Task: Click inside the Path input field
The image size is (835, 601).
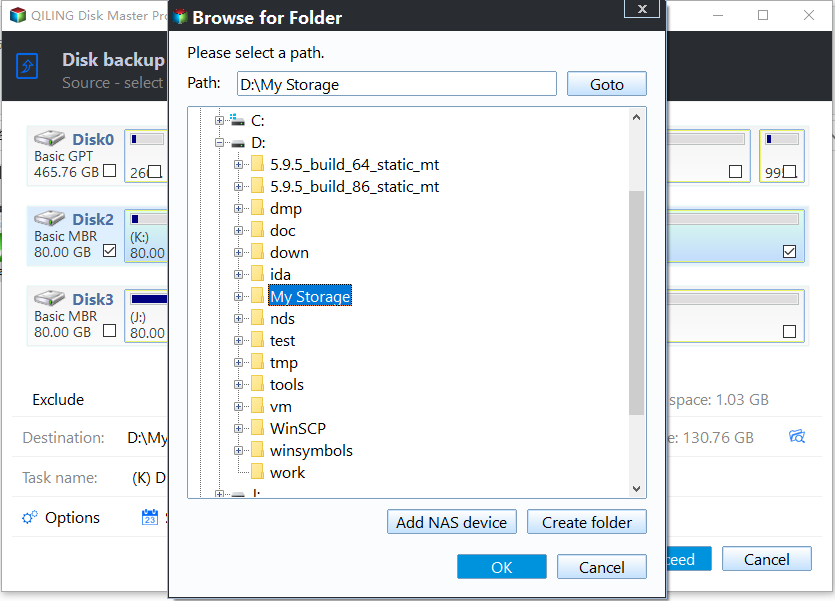Action: 397,84
